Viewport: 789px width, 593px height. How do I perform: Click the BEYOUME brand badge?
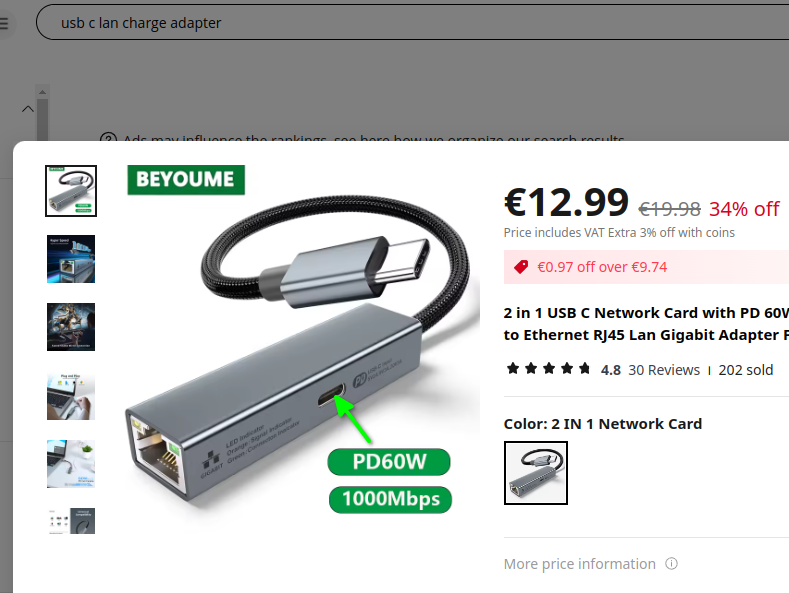click(186, 180)
